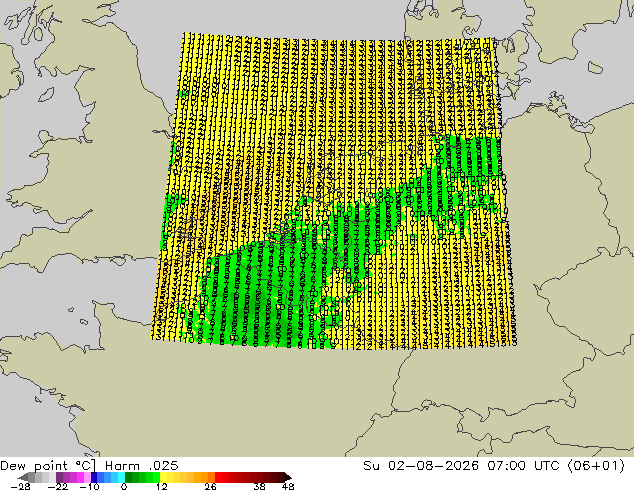
Task: Click the 'Dew point °C] Harm .025' title
Action: pos(89,466)
